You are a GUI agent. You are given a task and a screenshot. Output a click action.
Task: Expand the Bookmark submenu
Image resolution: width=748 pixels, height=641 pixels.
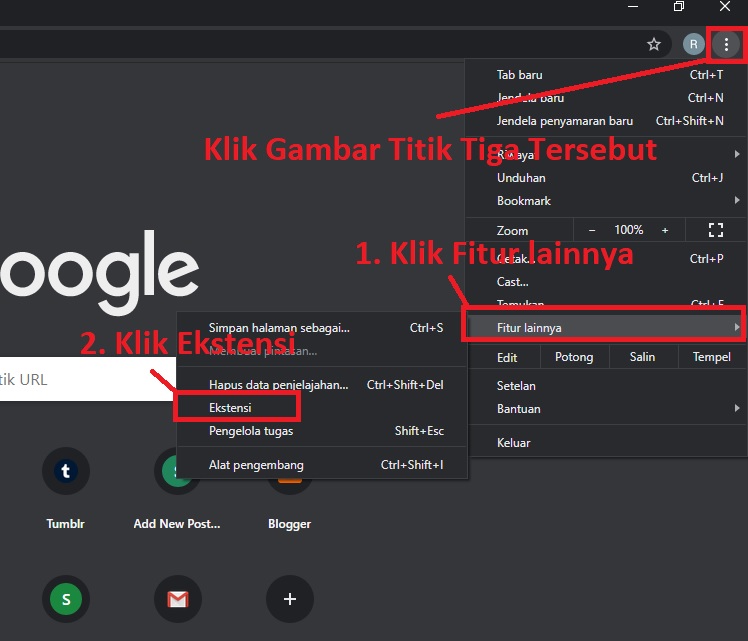pos(606,201)
